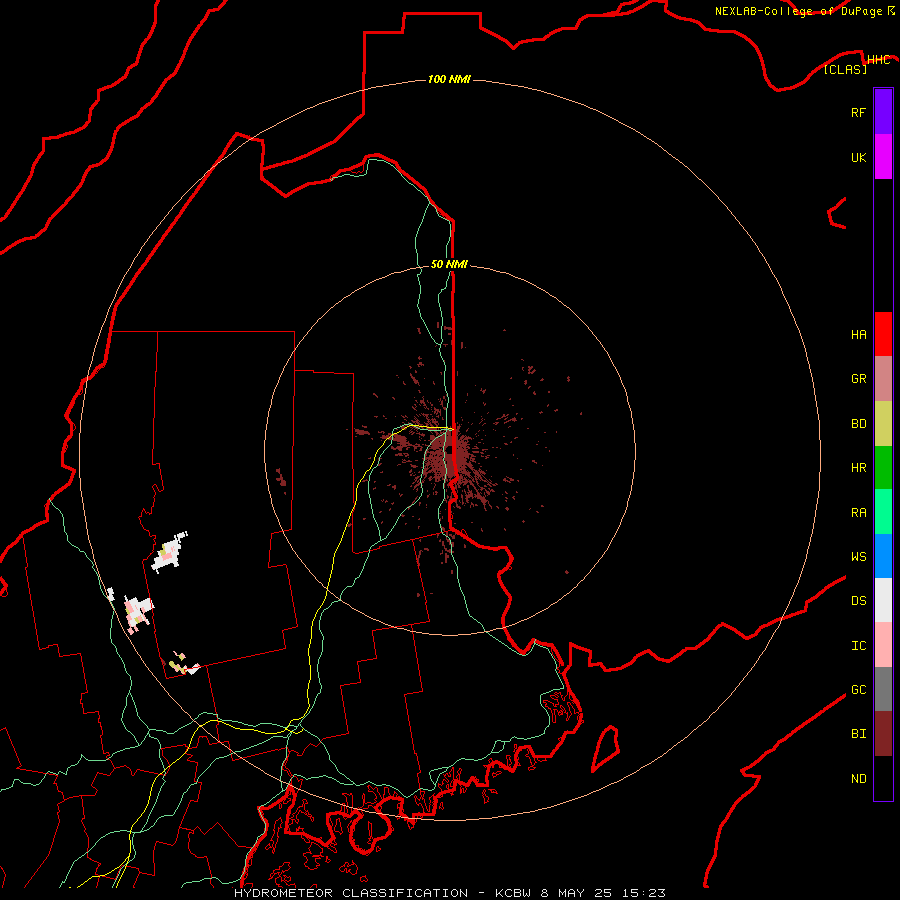Click the RF legend label
Screen dimensions: 900x900
[858, 112]
